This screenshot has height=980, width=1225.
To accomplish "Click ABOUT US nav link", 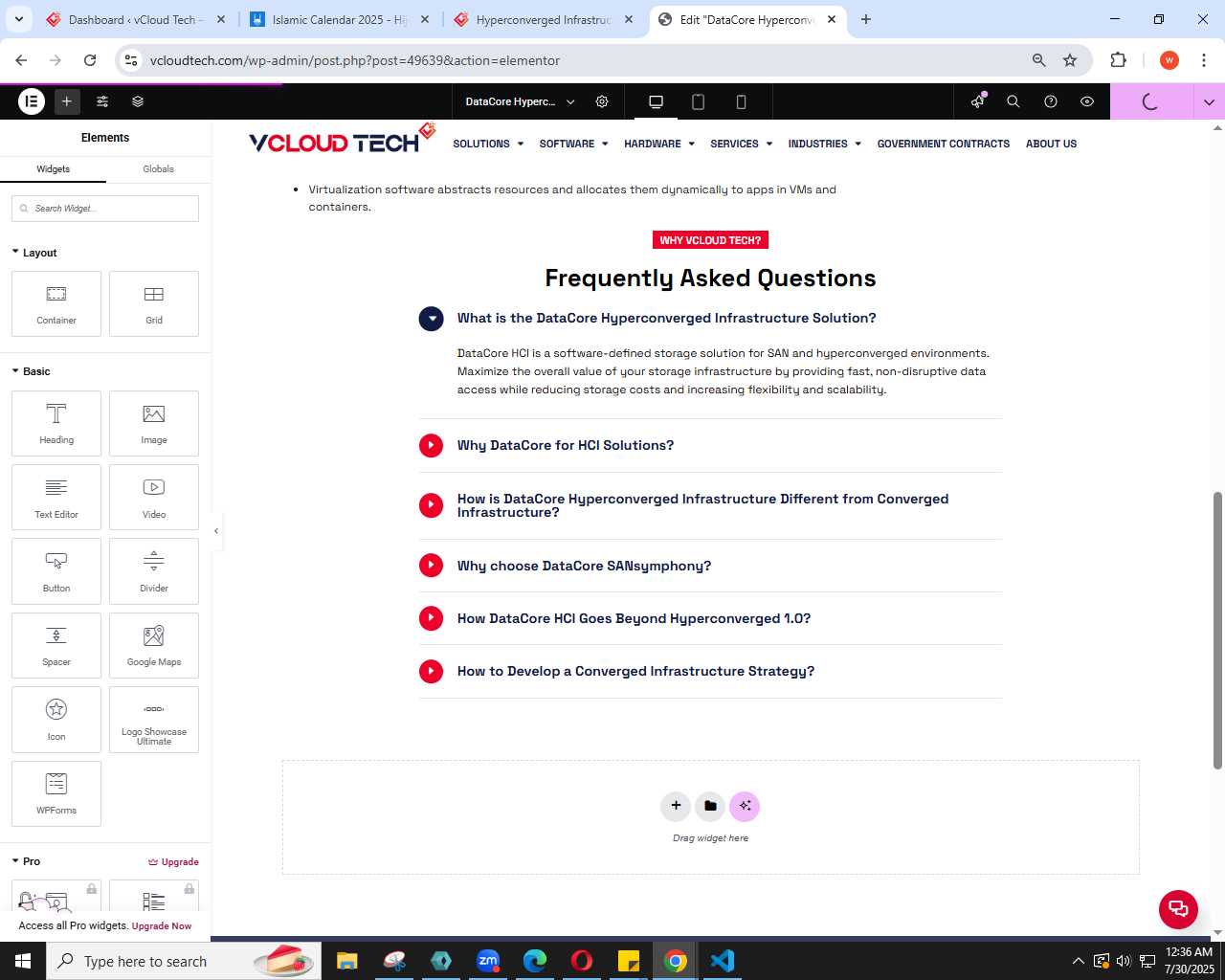I will click(1051, 144).
